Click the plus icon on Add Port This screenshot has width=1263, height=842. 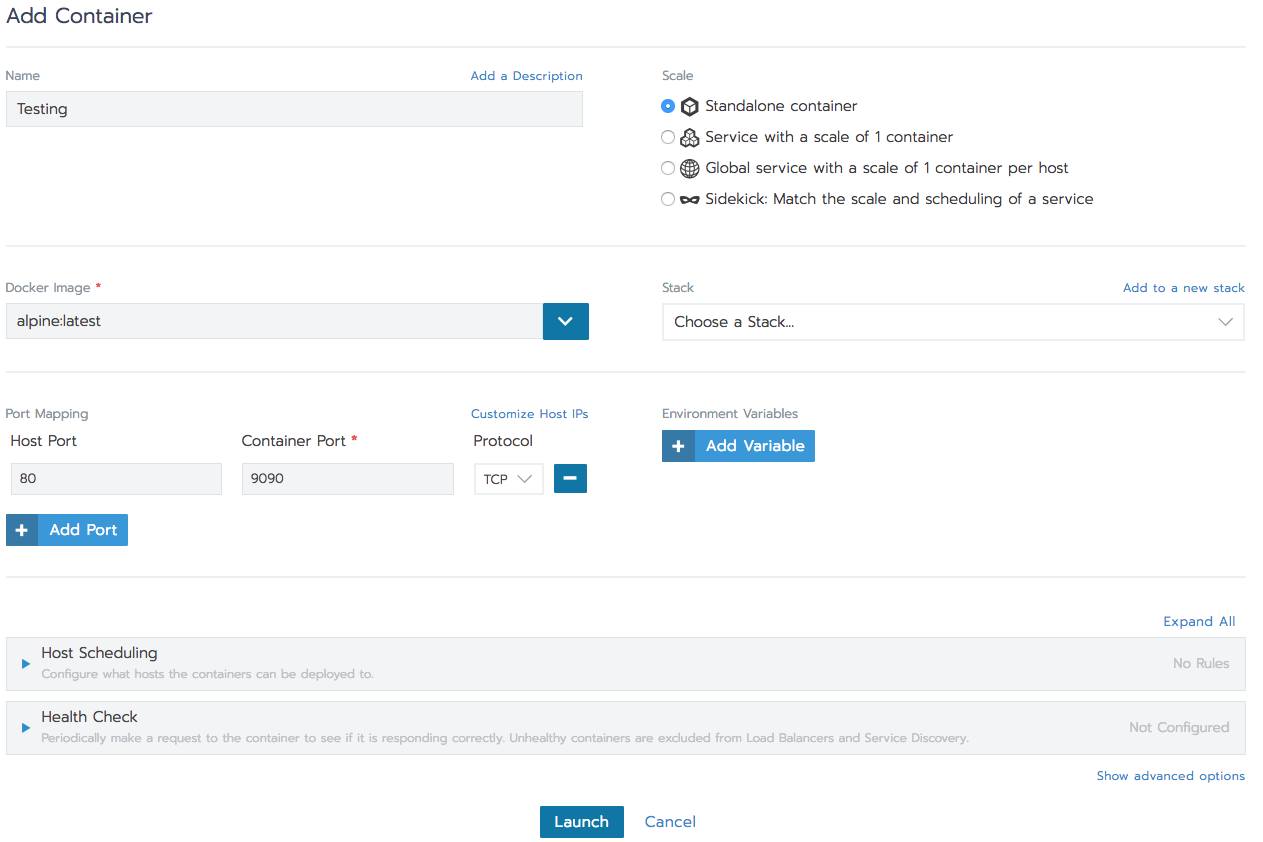click(x=22, y=530)
